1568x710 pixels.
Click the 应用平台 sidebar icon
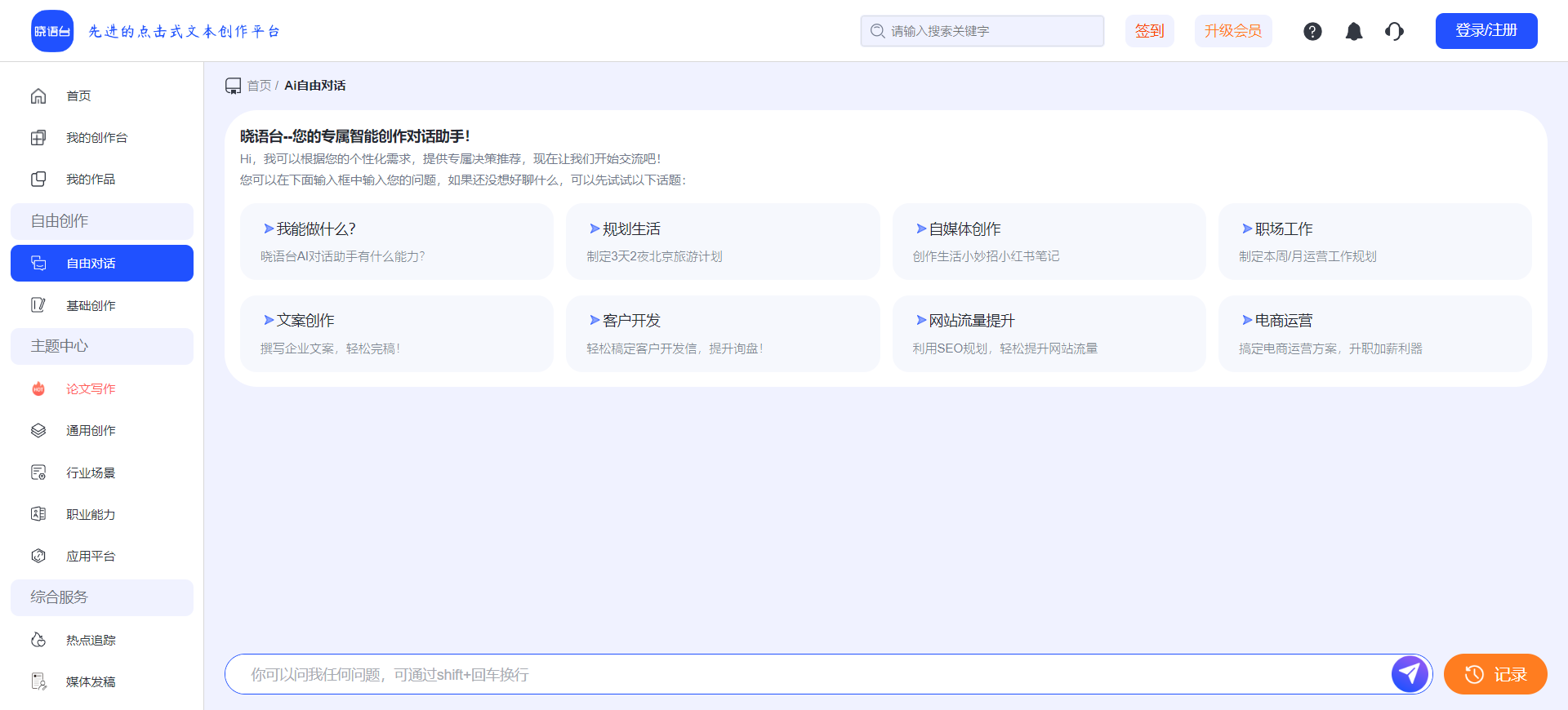coord(38,556)
